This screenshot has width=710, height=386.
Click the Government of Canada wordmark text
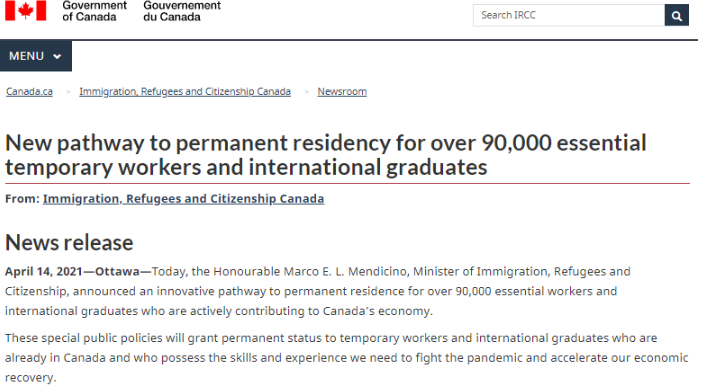point(95,11)
